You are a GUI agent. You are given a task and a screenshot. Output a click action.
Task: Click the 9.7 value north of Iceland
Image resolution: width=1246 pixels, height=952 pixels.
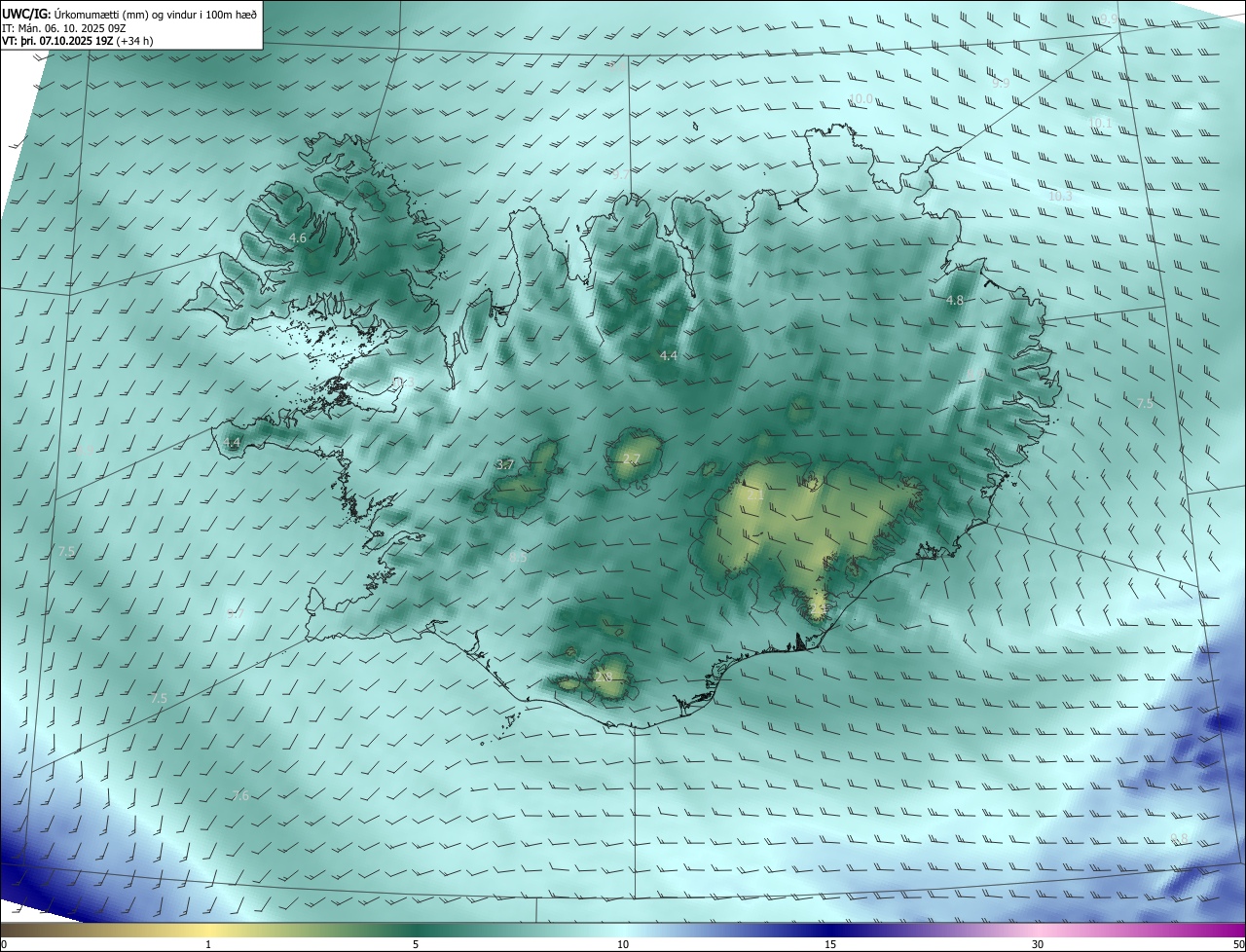tap(620, 174)
